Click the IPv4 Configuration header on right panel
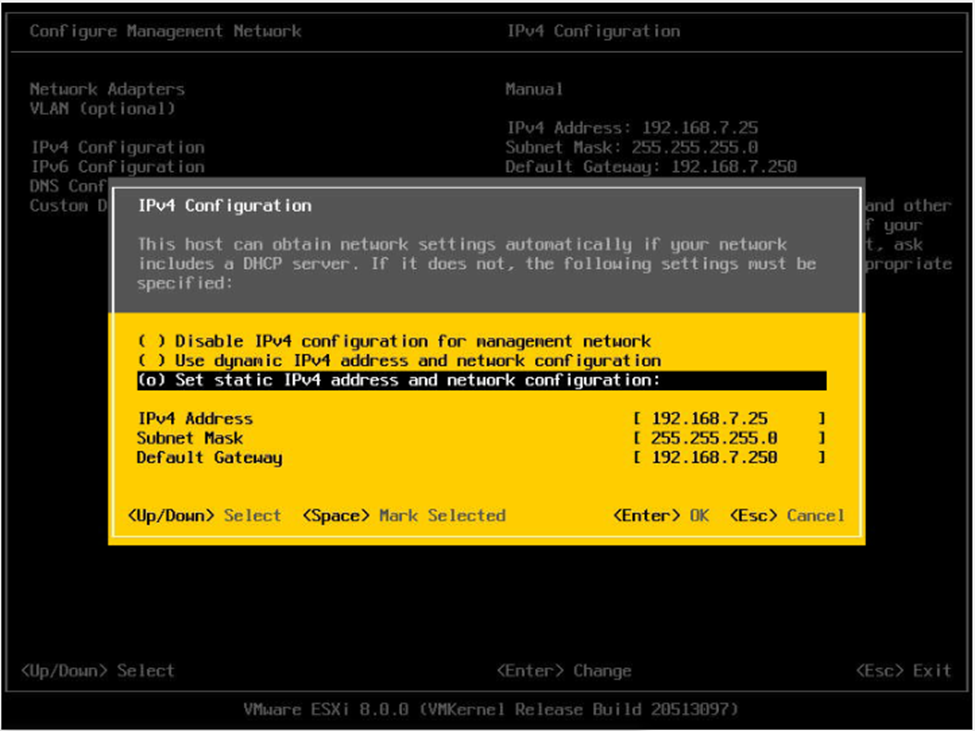 (594, 31)
